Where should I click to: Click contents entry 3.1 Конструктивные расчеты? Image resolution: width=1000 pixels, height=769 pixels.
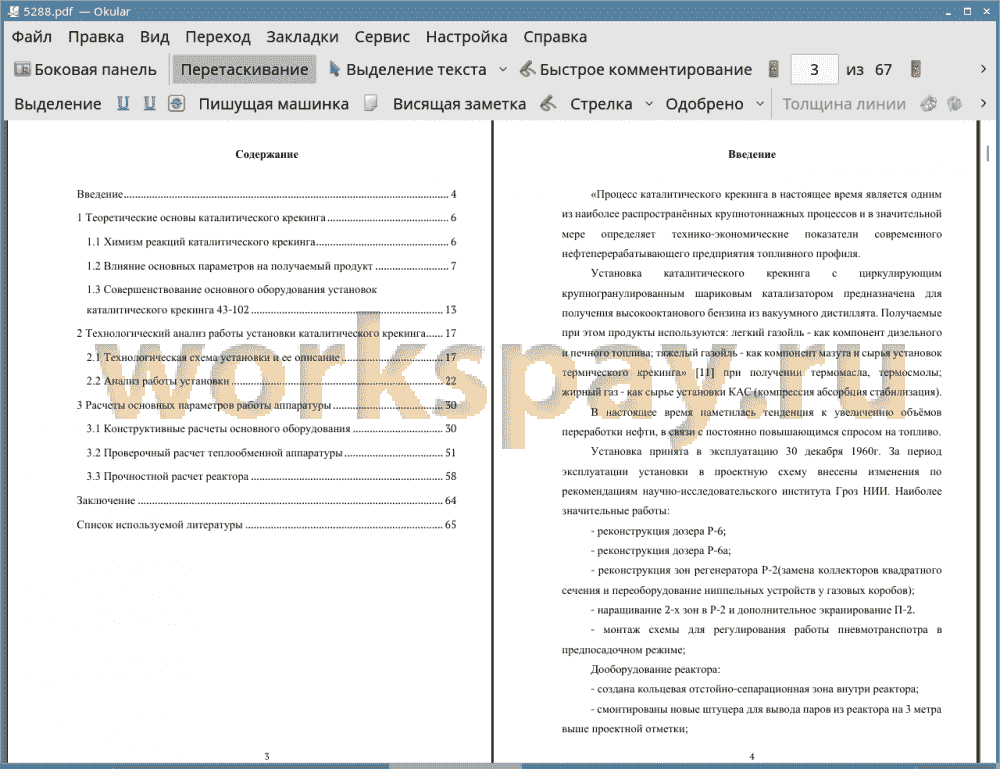272,428
